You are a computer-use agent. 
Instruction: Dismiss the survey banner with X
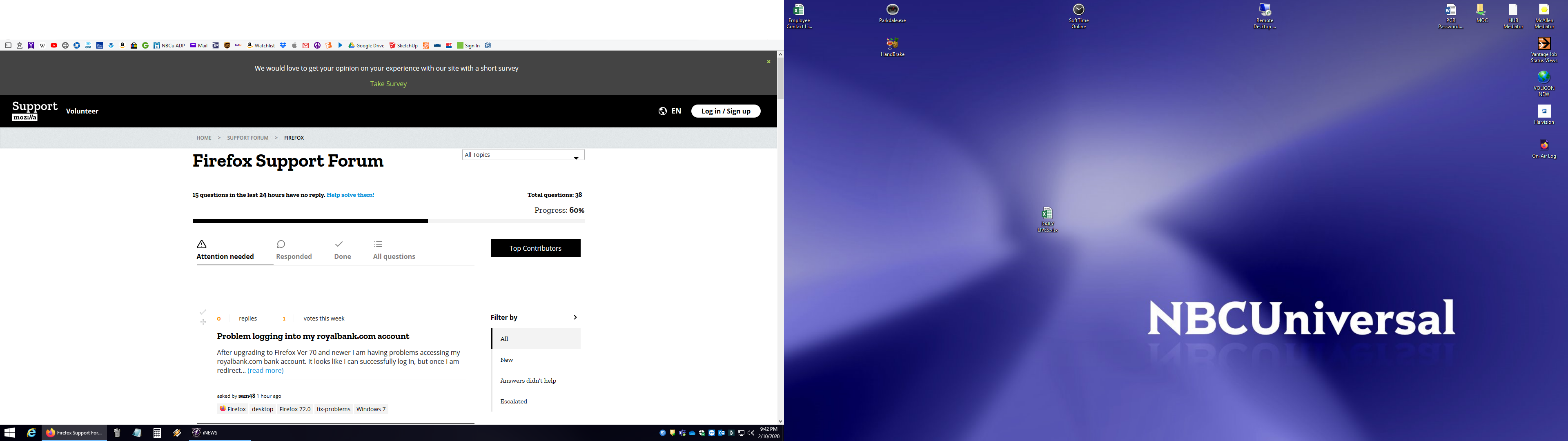[x=768, y=62]
